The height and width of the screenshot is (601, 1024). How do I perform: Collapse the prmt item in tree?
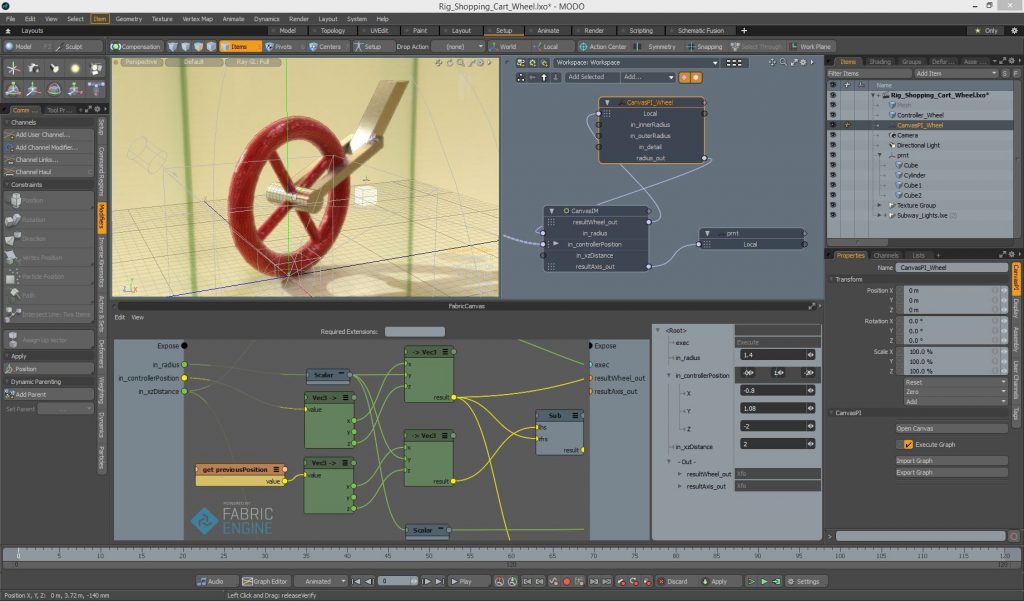click(880, 155)
